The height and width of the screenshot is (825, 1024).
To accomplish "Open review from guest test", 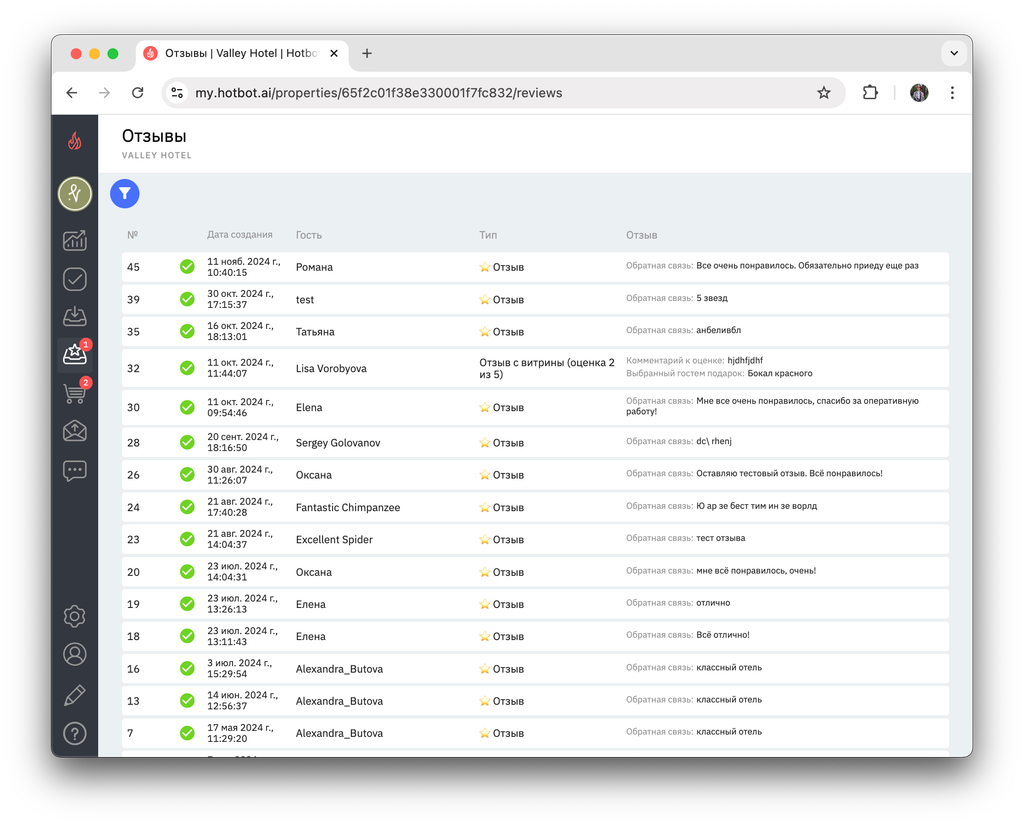I will tap(535, 299).
